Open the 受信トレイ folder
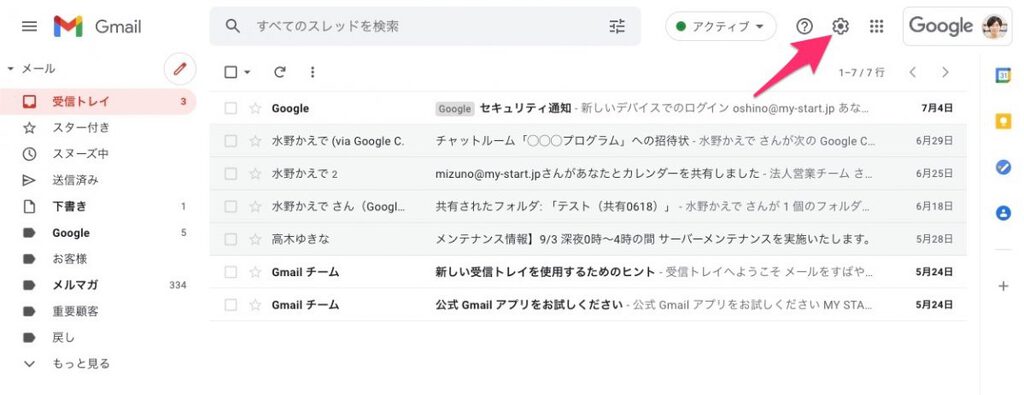 98,102
